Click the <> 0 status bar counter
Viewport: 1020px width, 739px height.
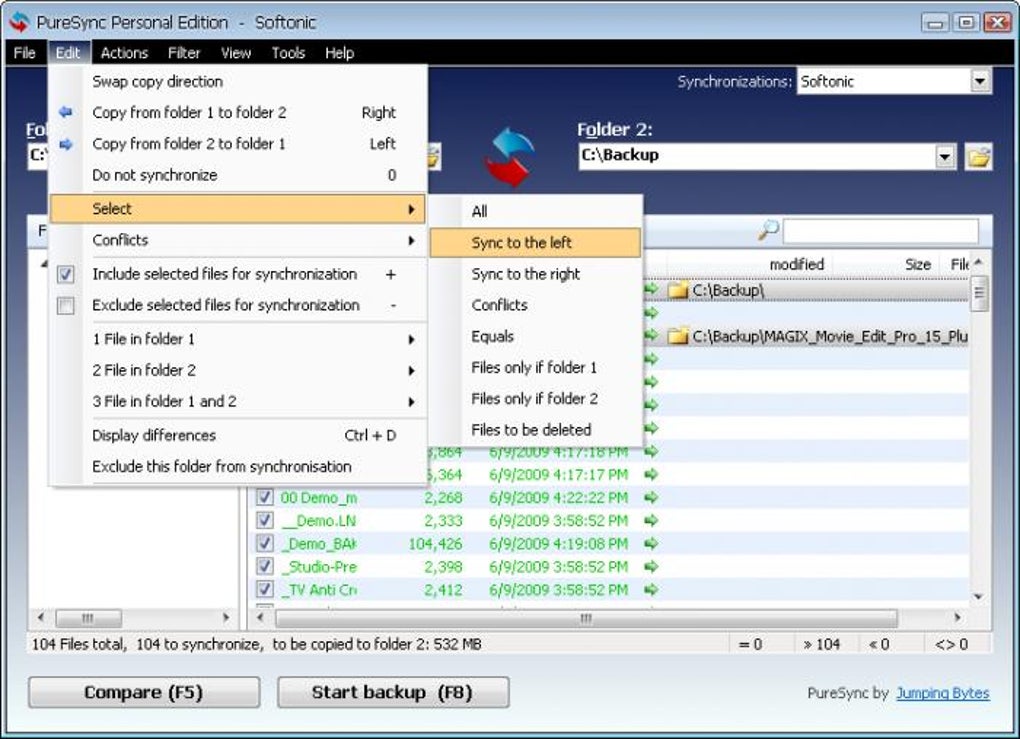tap(951, 644)
